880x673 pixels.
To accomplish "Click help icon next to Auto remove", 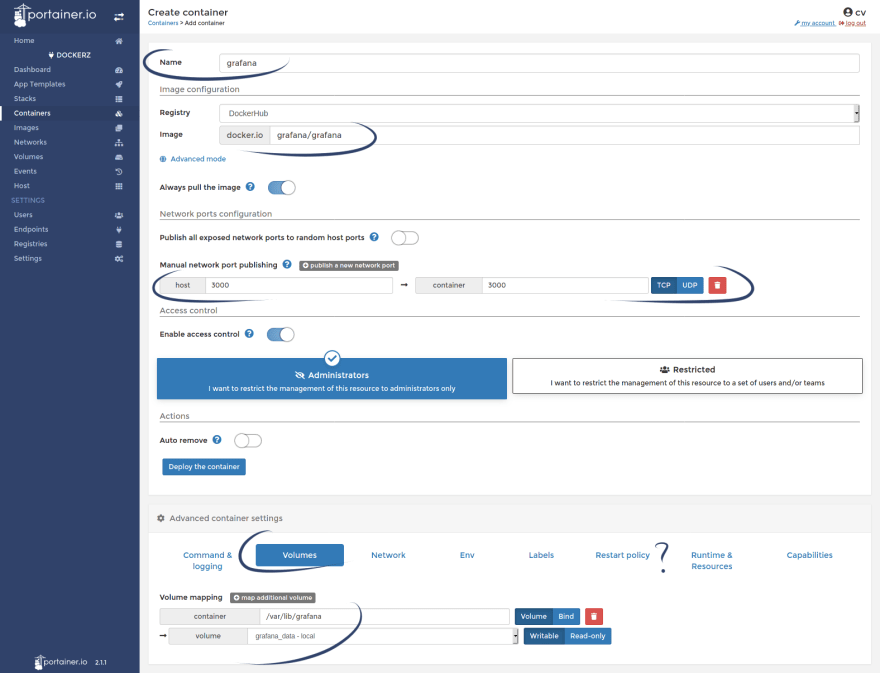I will point(217,439).
